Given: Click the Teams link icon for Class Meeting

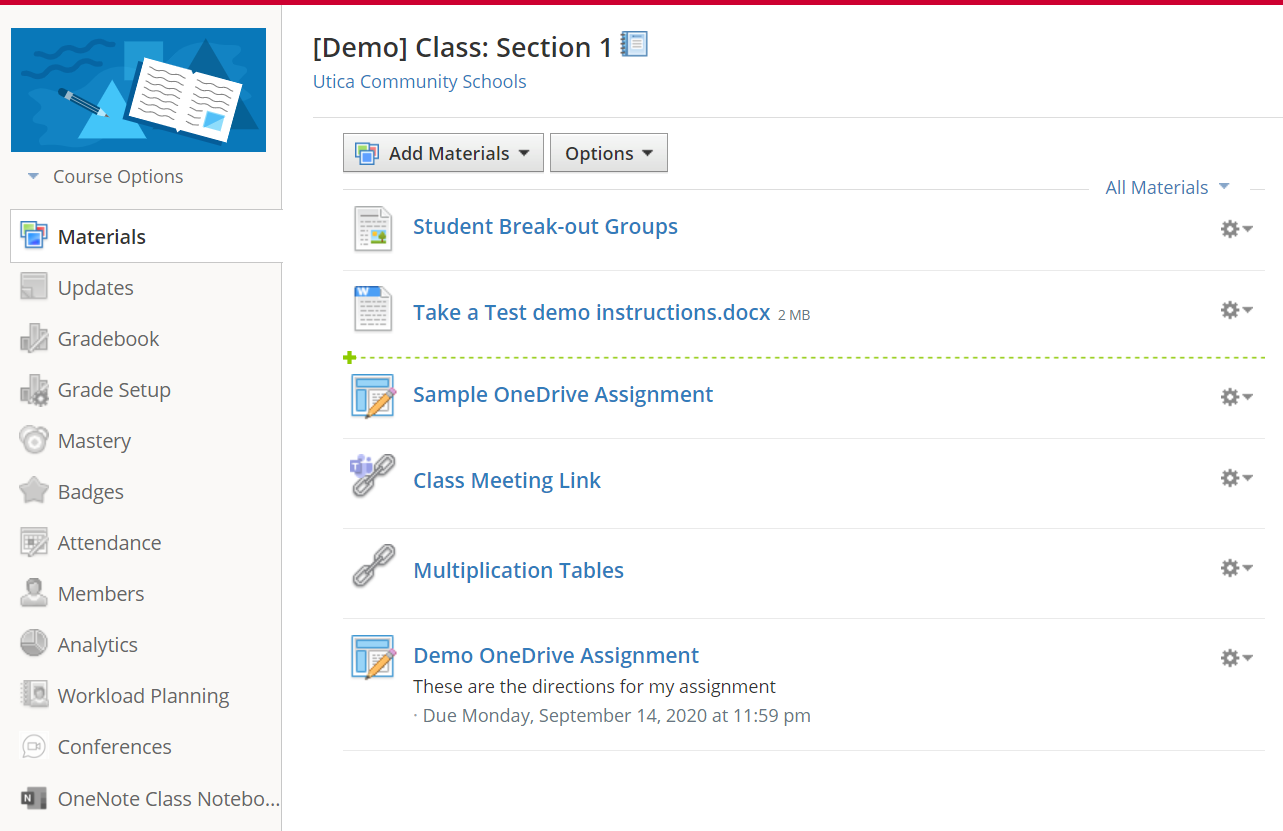Looking at the screenshot, I should click(373, 477).
